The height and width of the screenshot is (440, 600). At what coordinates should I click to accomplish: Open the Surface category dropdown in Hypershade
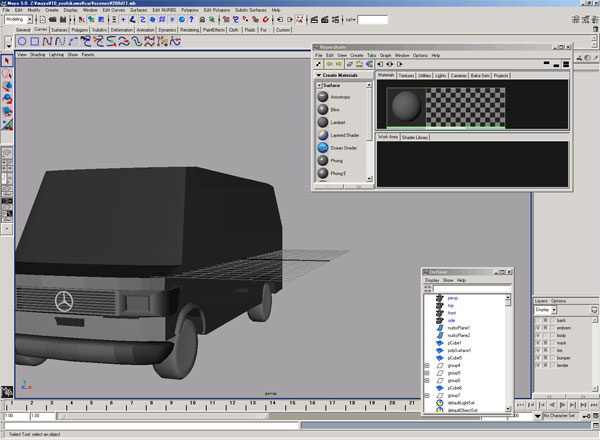(320, 85)
